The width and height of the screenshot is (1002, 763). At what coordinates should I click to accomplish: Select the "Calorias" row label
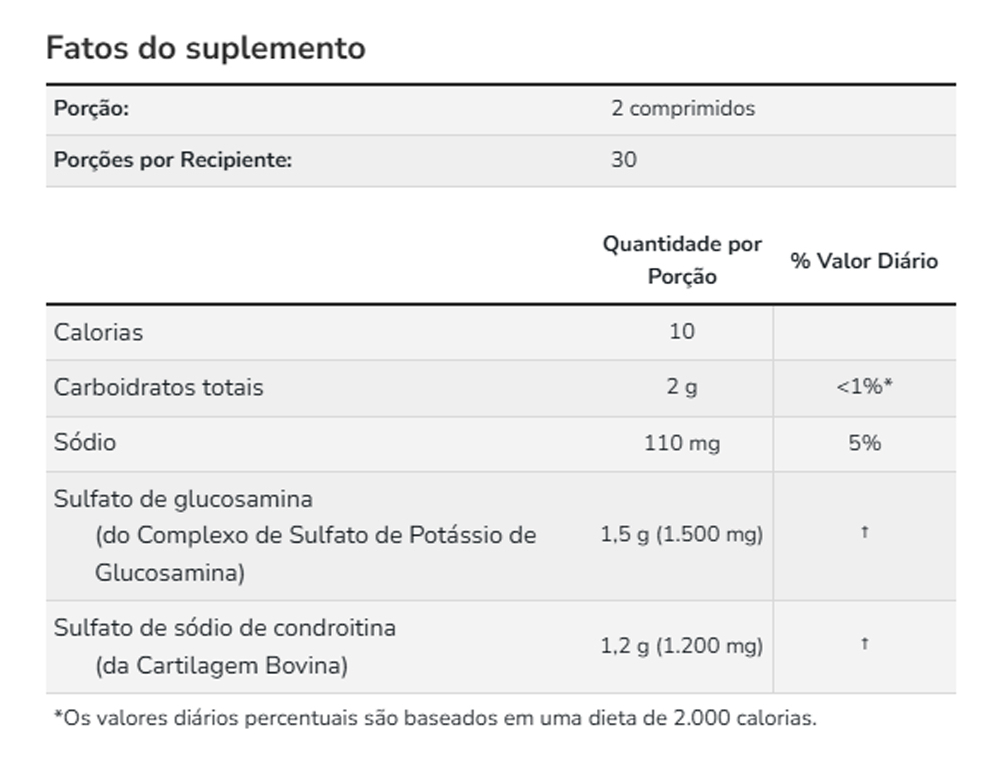click(x=98, y=332)
